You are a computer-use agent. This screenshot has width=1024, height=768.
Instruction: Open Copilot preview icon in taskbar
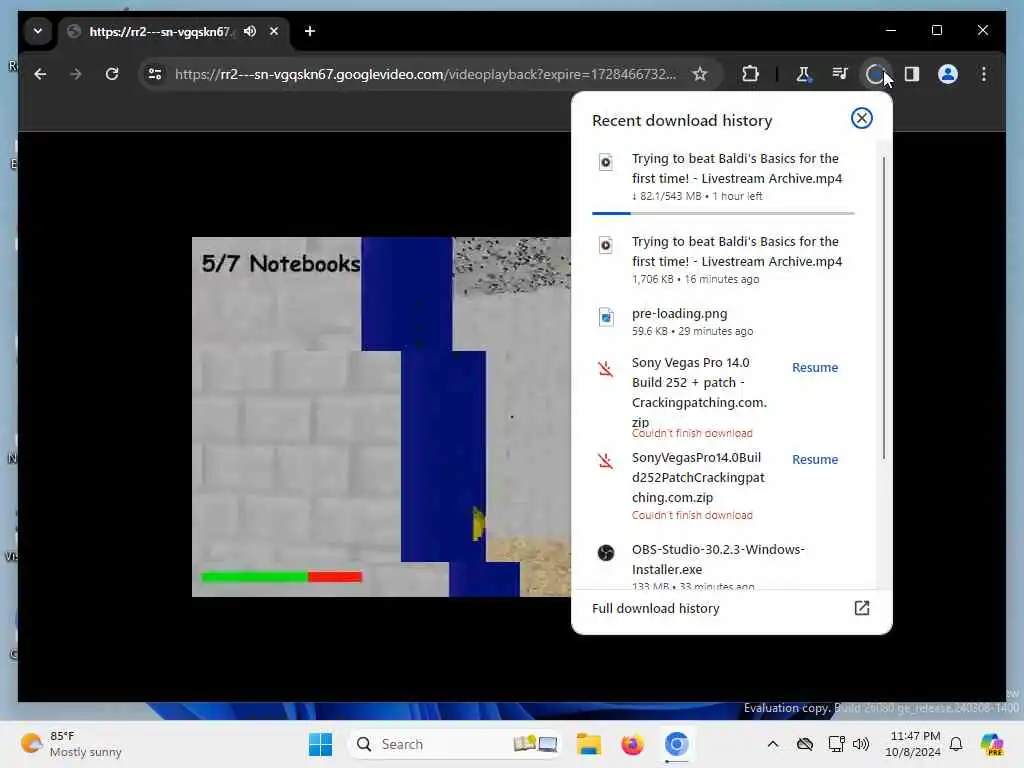[991, 744]
